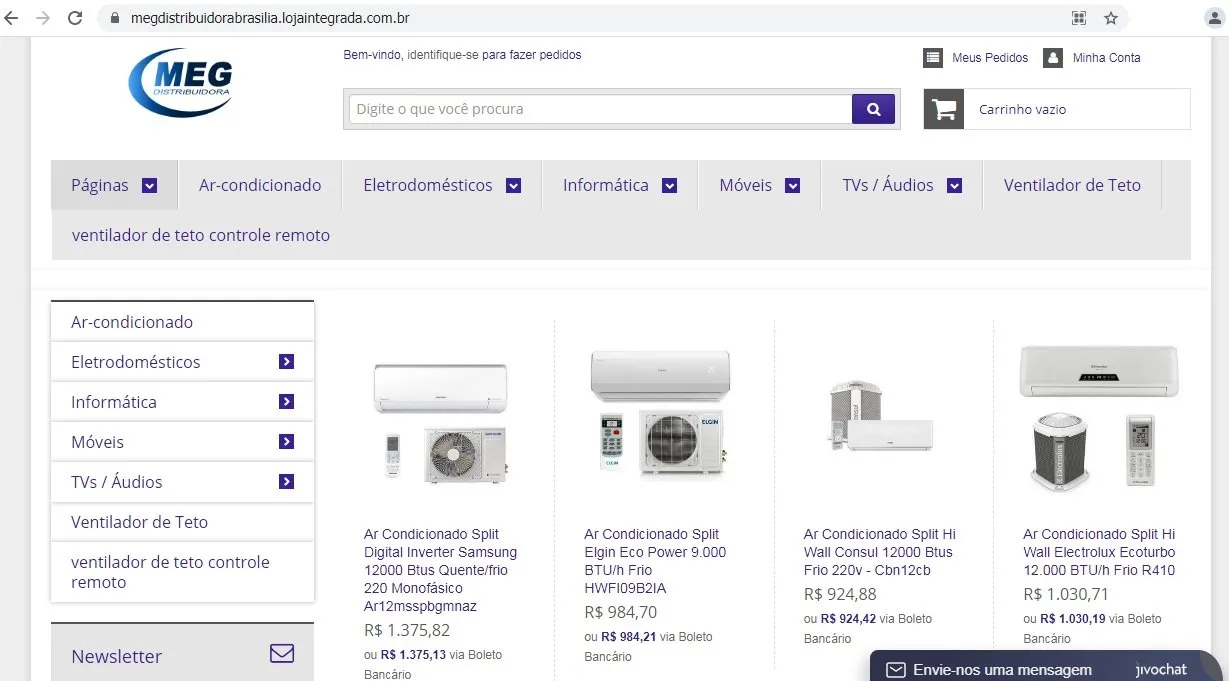This screenshot has width=1229, height=681.
Task: Click sidebar TVs / Áudios label
Action: click(x=117, y=482)
